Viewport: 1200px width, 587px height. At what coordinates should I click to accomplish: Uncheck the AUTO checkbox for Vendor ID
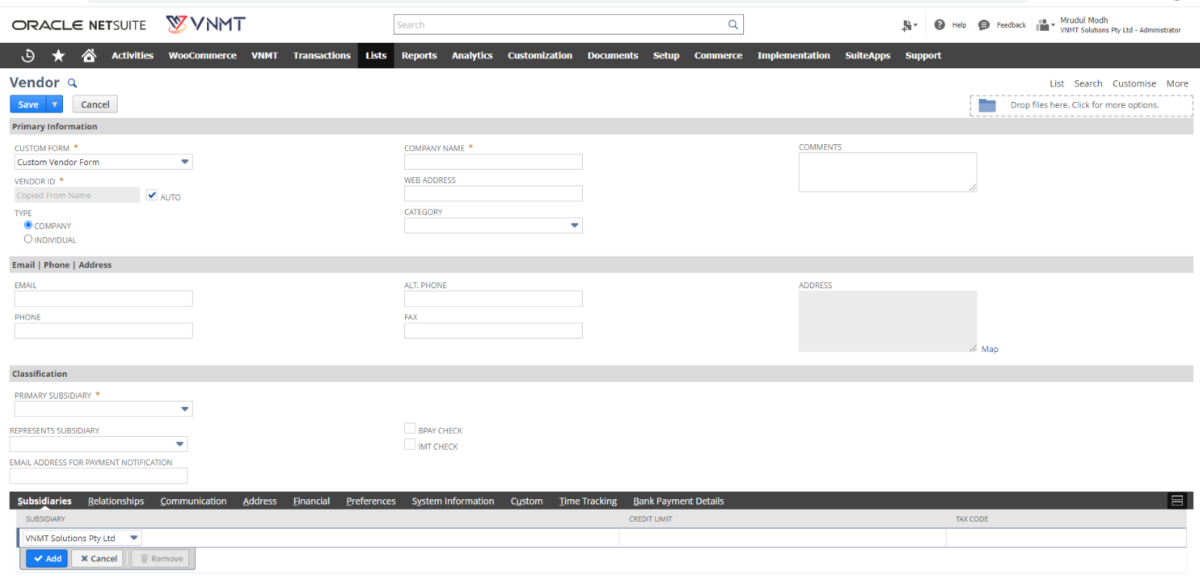[x=151, y=196]
